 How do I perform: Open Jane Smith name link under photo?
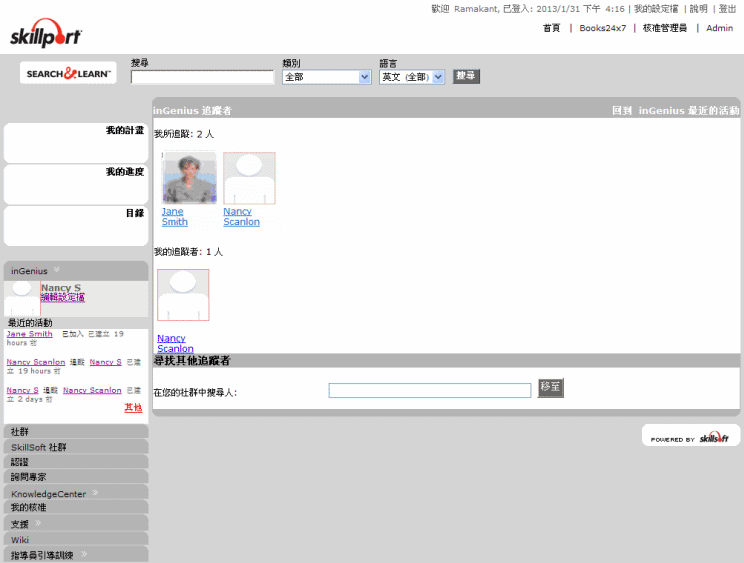[175, 217]
